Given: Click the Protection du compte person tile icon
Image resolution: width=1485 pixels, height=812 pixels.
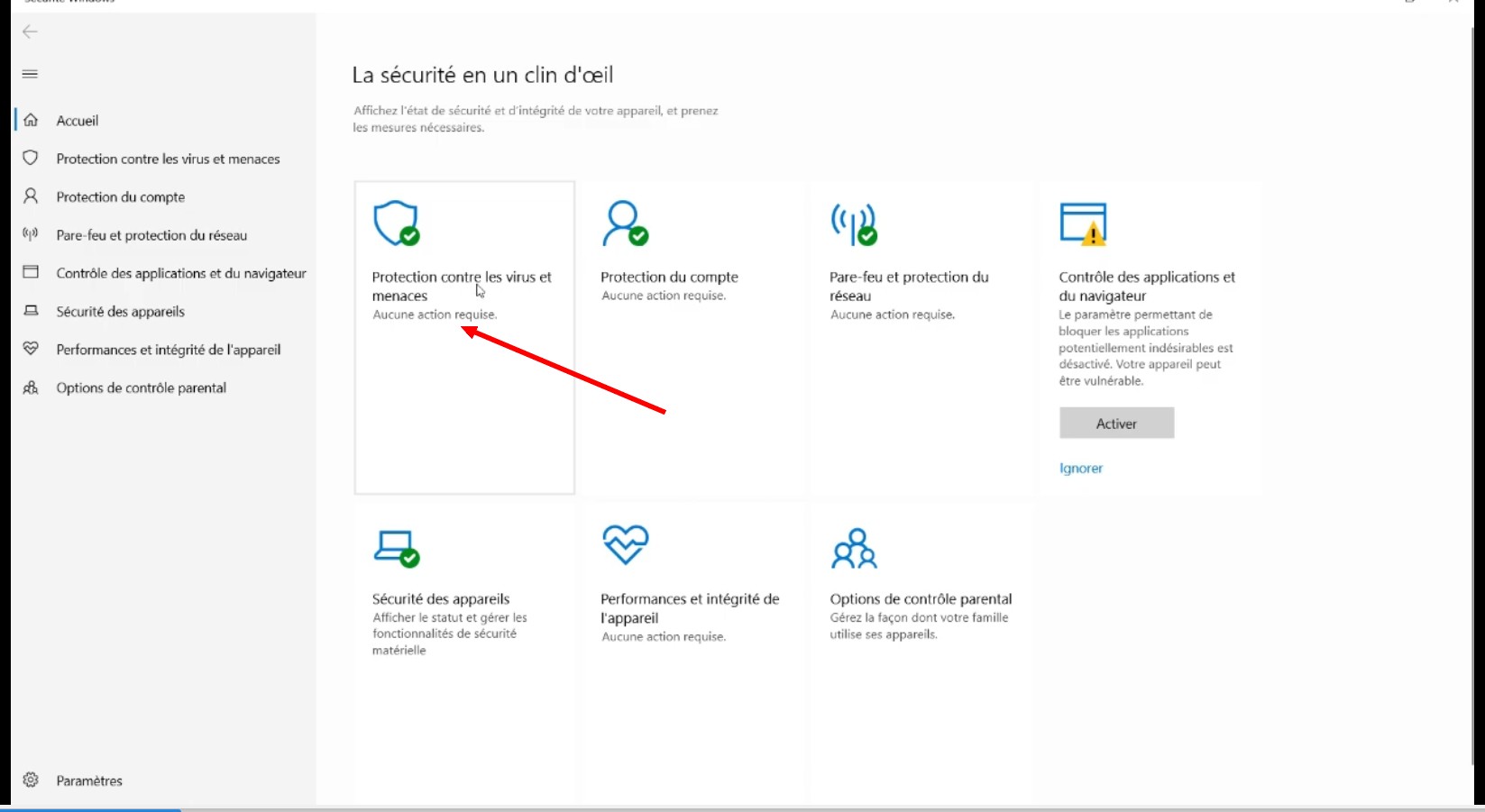Looking at the screenshot, I should click(625, 224).
